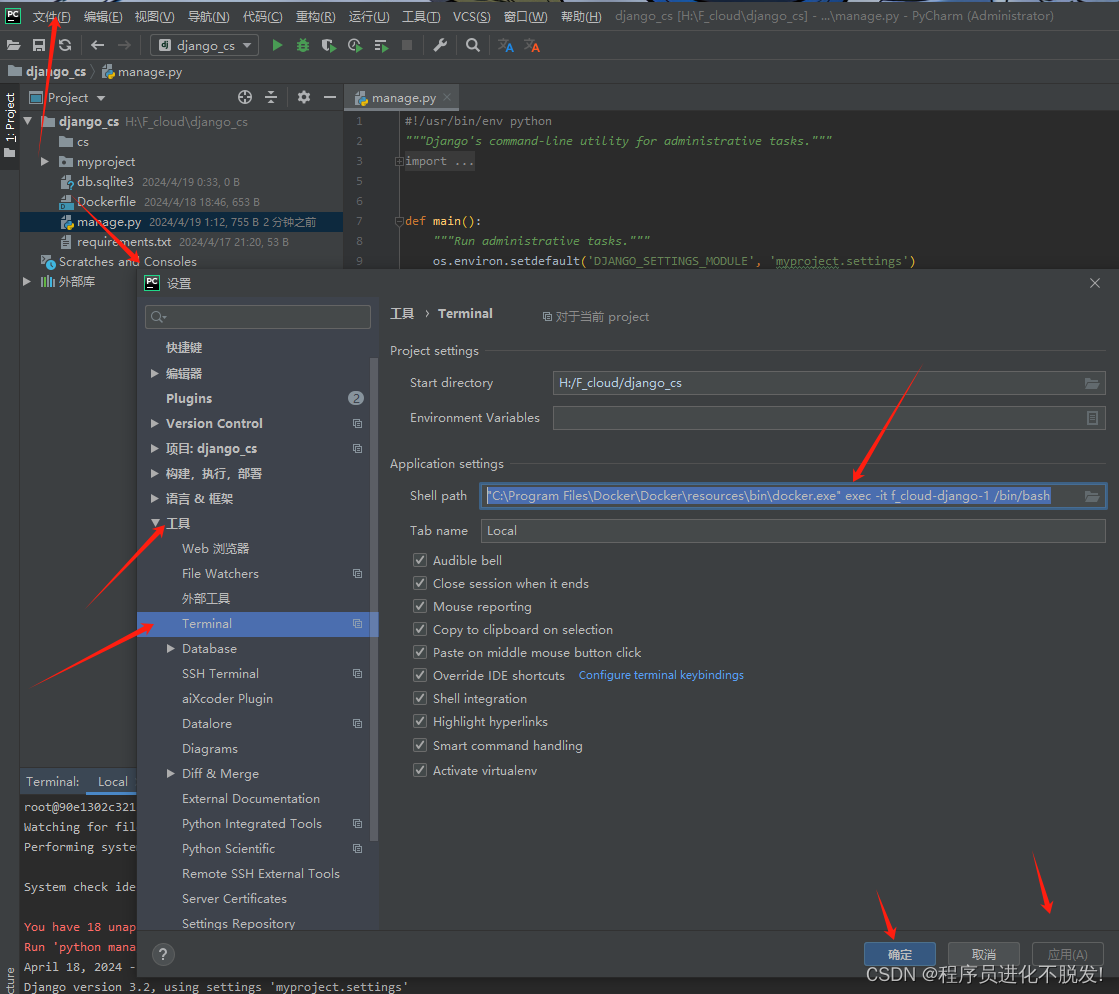This screenshot has width=1119, height=994.
Task: Open the 导航(N) menu
Action: point(208,16)
